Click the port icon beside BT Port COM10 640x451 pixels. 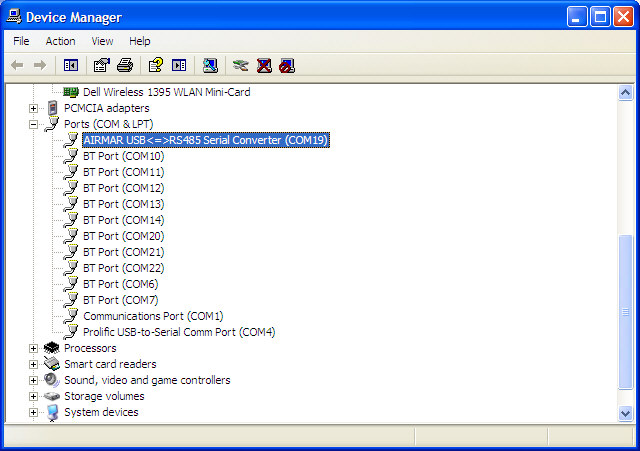click(x=71, y=156)
